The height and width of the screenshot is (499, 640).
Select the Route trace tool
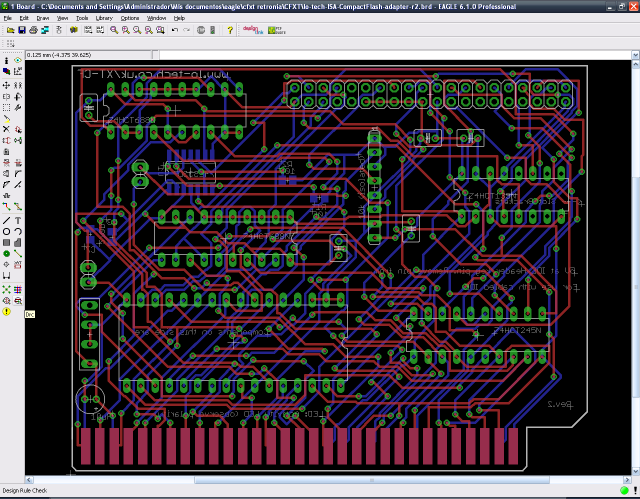point(6,207)
